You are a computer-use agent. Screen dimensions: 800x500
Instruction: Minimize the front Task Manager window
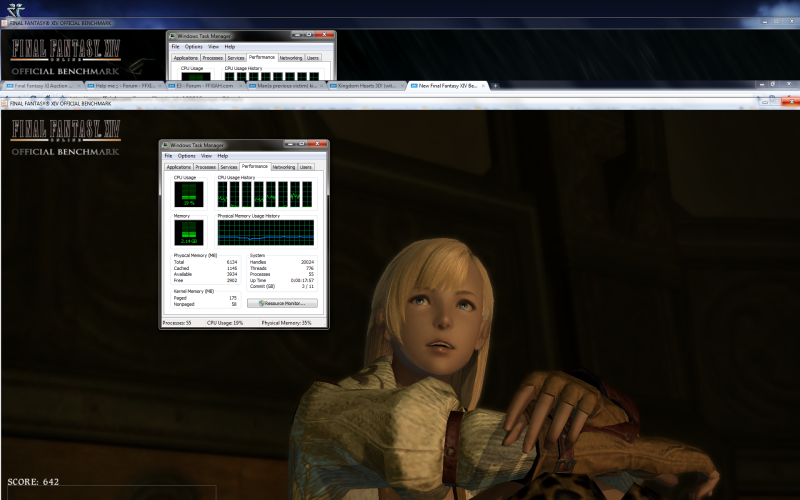pos(291,144)
